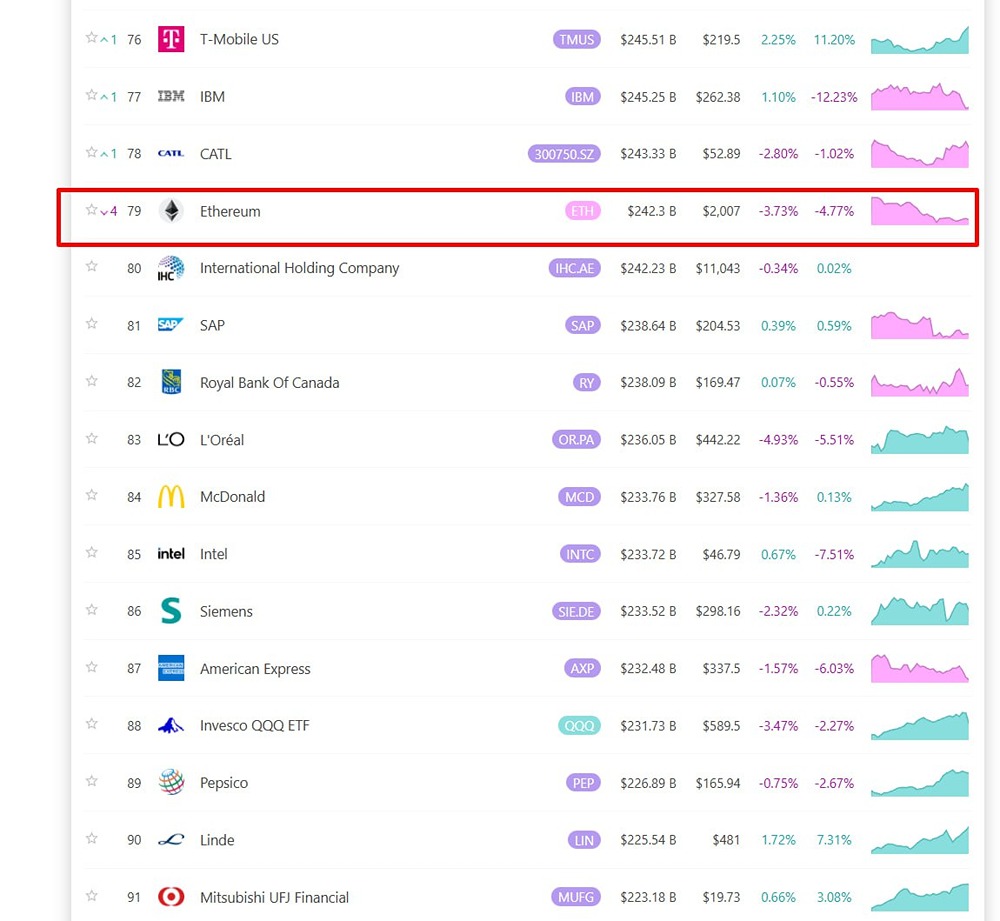Click the pink ETH ticker badge
1000x921 pixels.
[582, 212]
